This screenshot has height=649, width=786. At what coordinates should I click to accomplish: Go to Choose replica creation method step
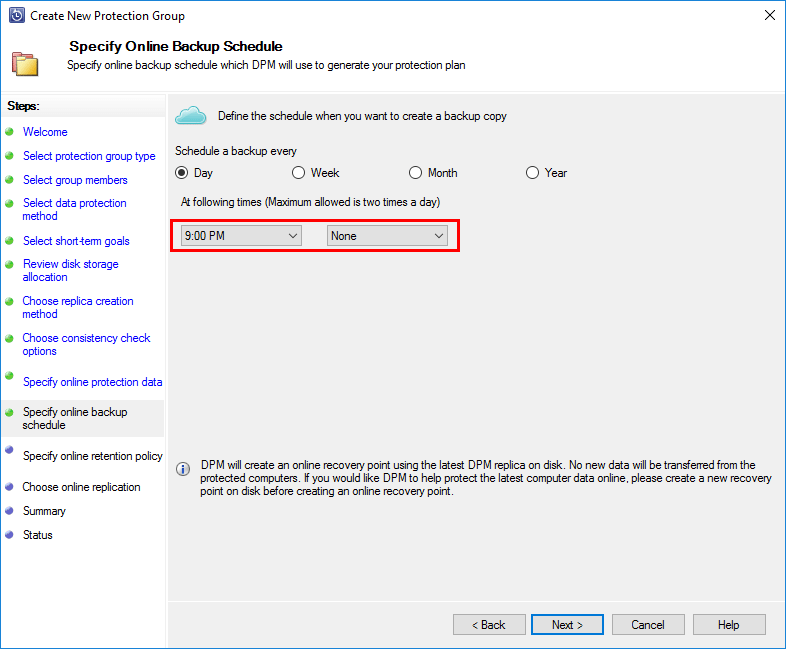[78, 307]
